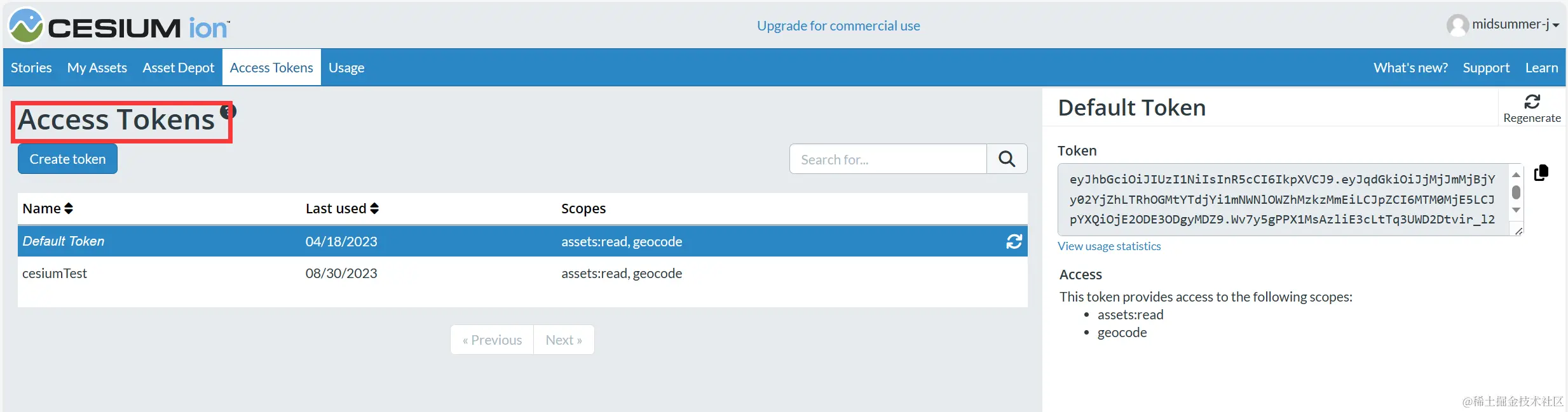The height and width of the screenshot is (412, 1568).
Task: Click the token textarea resize handle
Action: coord(1518,230)
